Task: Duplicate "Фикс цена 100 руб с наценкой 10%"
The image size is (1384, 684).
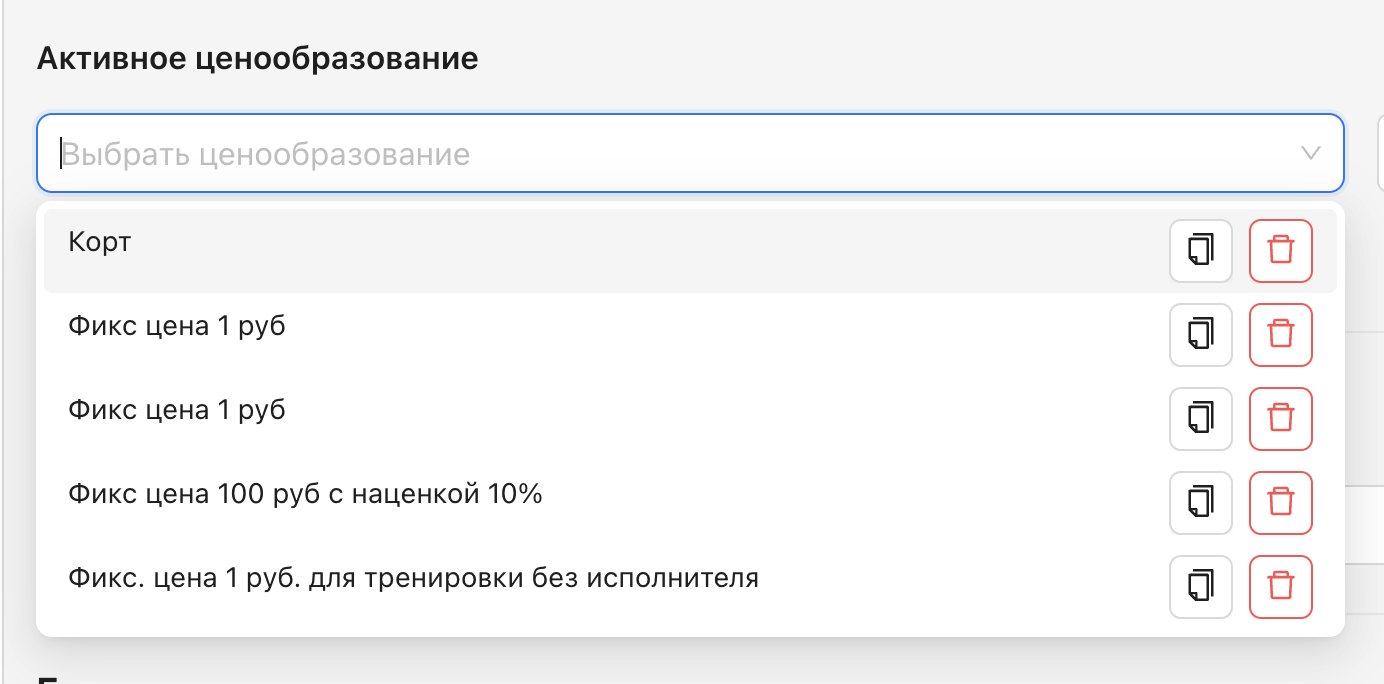Action: click(1200, 503)
